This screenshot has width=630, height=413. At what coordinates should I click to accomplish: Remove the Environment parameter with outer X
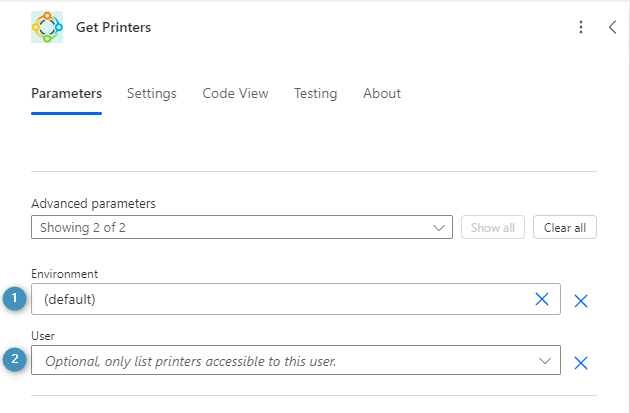pos(581,300)
